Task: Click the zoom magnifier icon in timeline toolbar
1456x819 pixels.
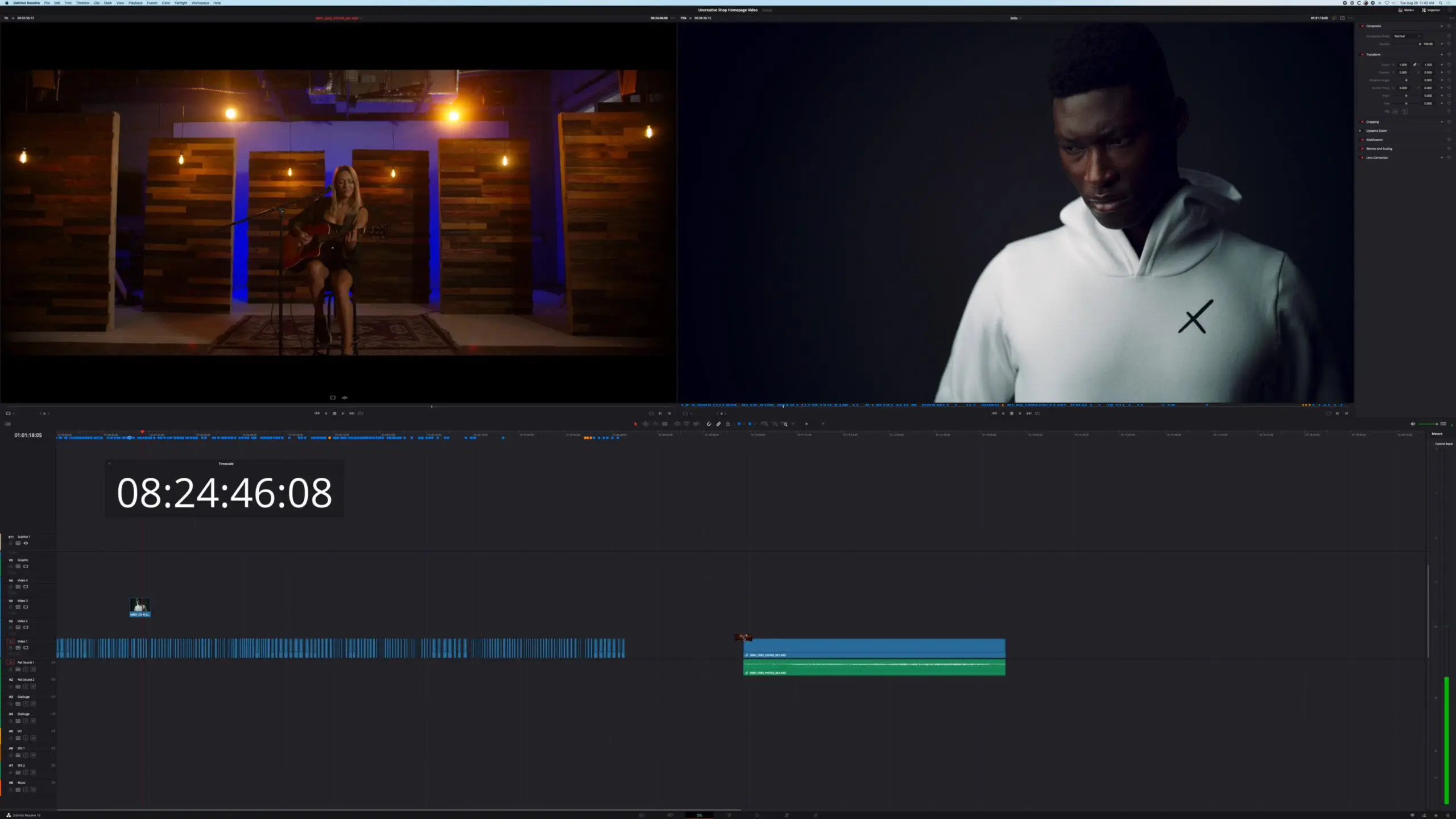Action: coord(785,424)
